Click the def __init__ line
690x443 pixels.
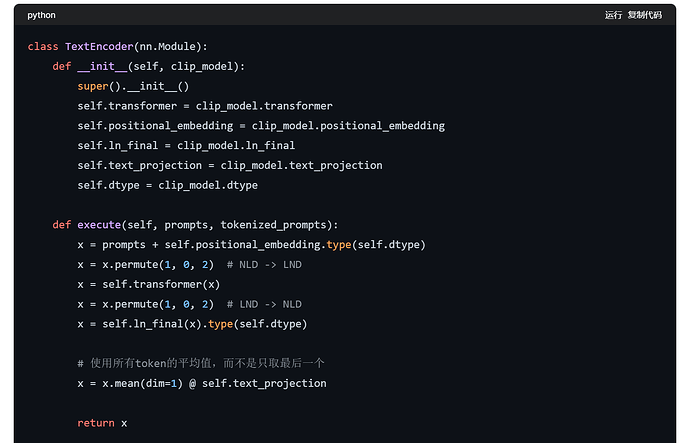pos(149,66)
